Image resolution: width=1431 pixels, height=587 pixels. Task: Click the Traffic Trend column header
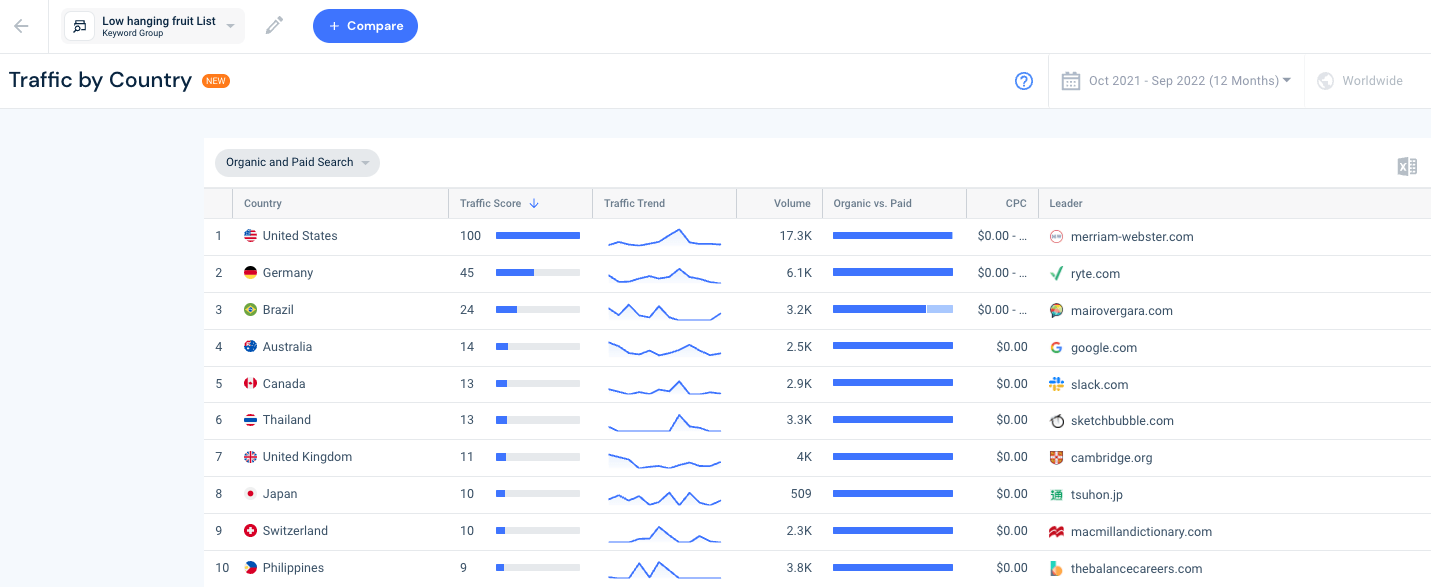click(x=634, y=204)
